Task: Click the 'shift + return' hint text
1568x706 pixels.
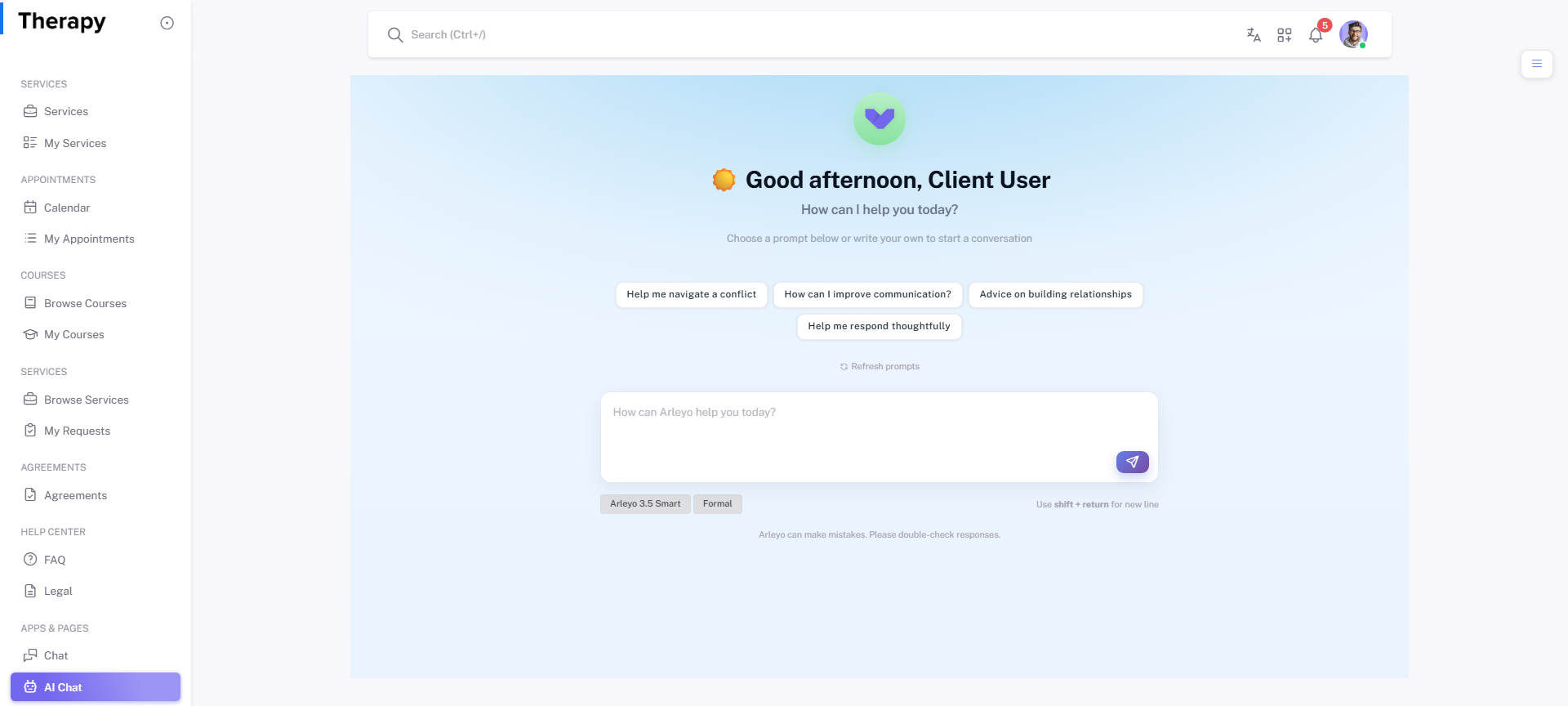Action: click(1081, 505)
